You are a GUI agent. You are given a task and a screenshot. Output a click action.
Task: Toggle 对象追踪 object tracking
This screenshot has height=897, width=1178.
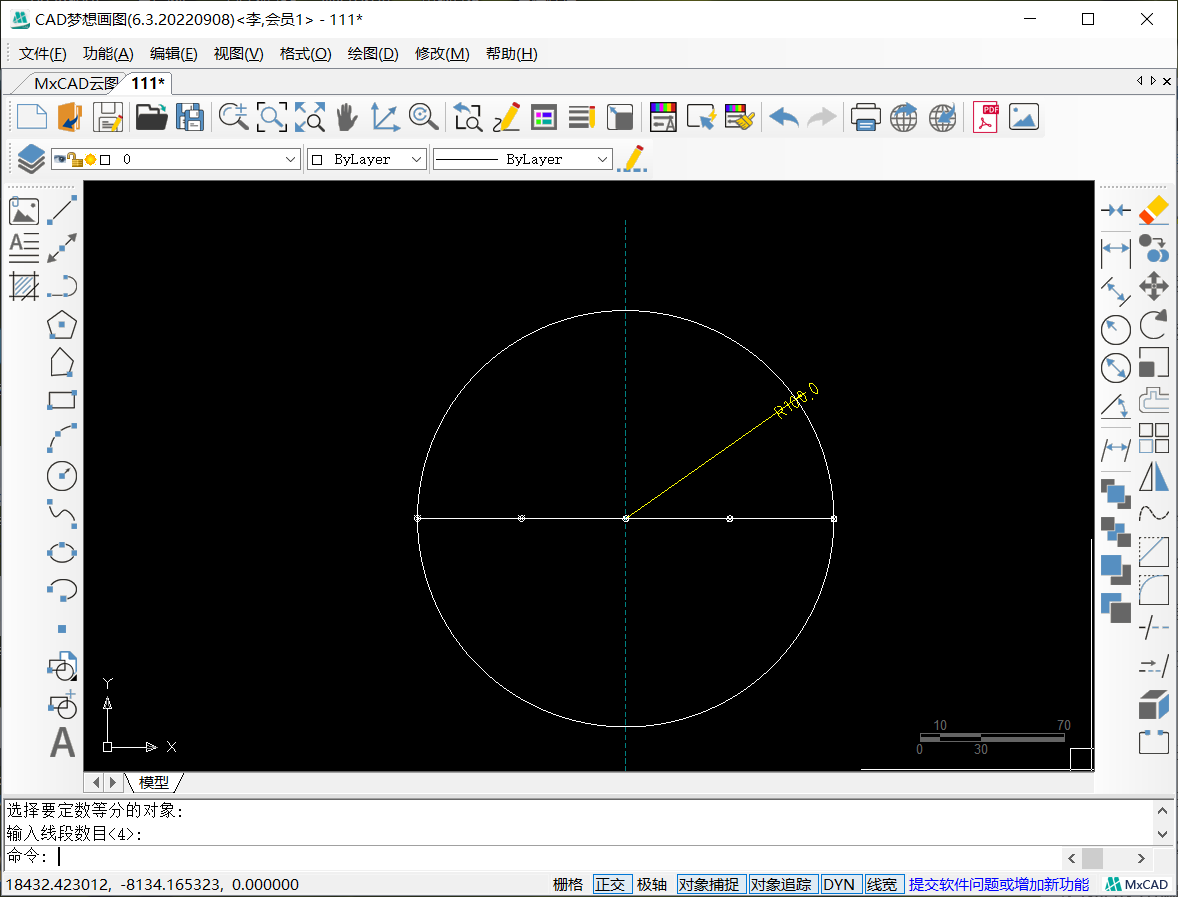pos(781,884)
